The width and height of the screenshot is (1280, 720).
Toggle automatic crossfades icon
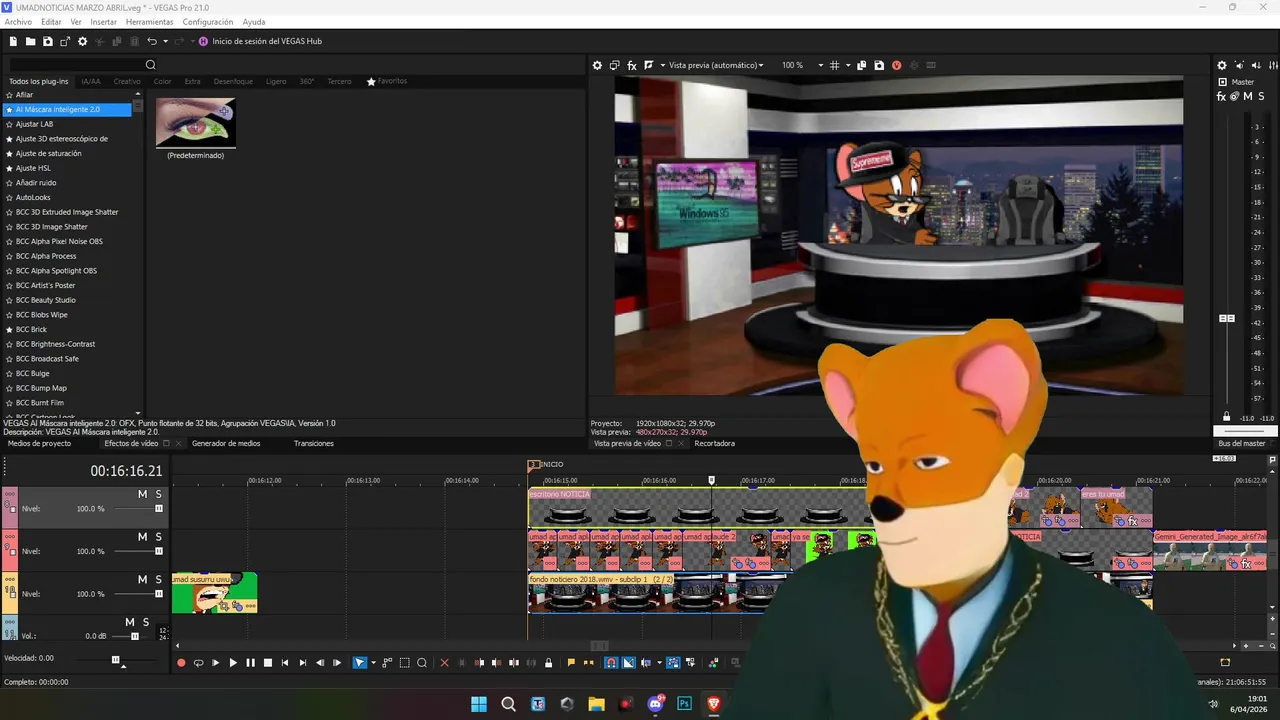pyautogui.click(x=628, y=662)
